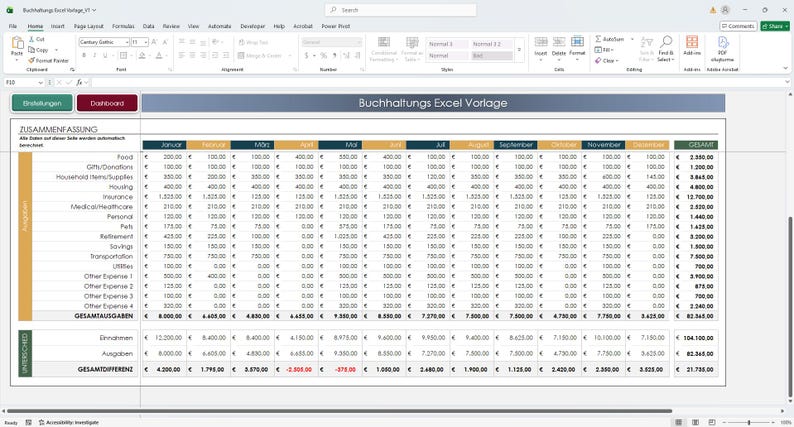Click the Adobe Acrobat PDF icon
The width and height of the screenshot is (794, 427).
(723, 42)
